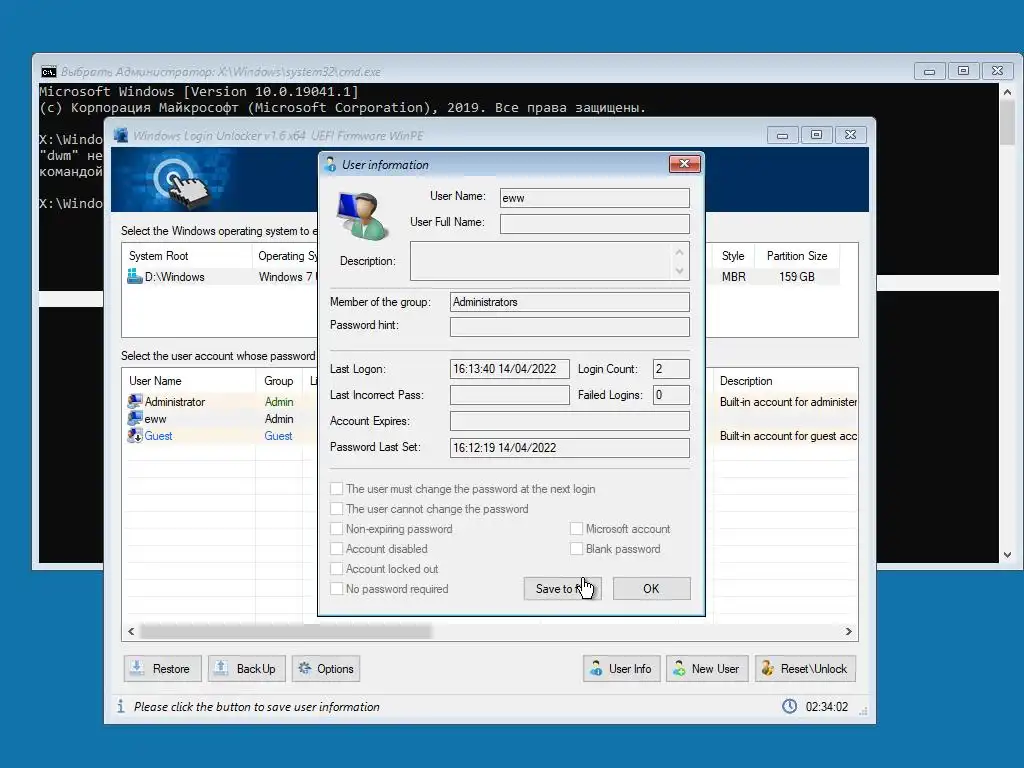This screenshot has width=1024, height=768.
Task: Click the Partition Size column header
Action: 797,256
